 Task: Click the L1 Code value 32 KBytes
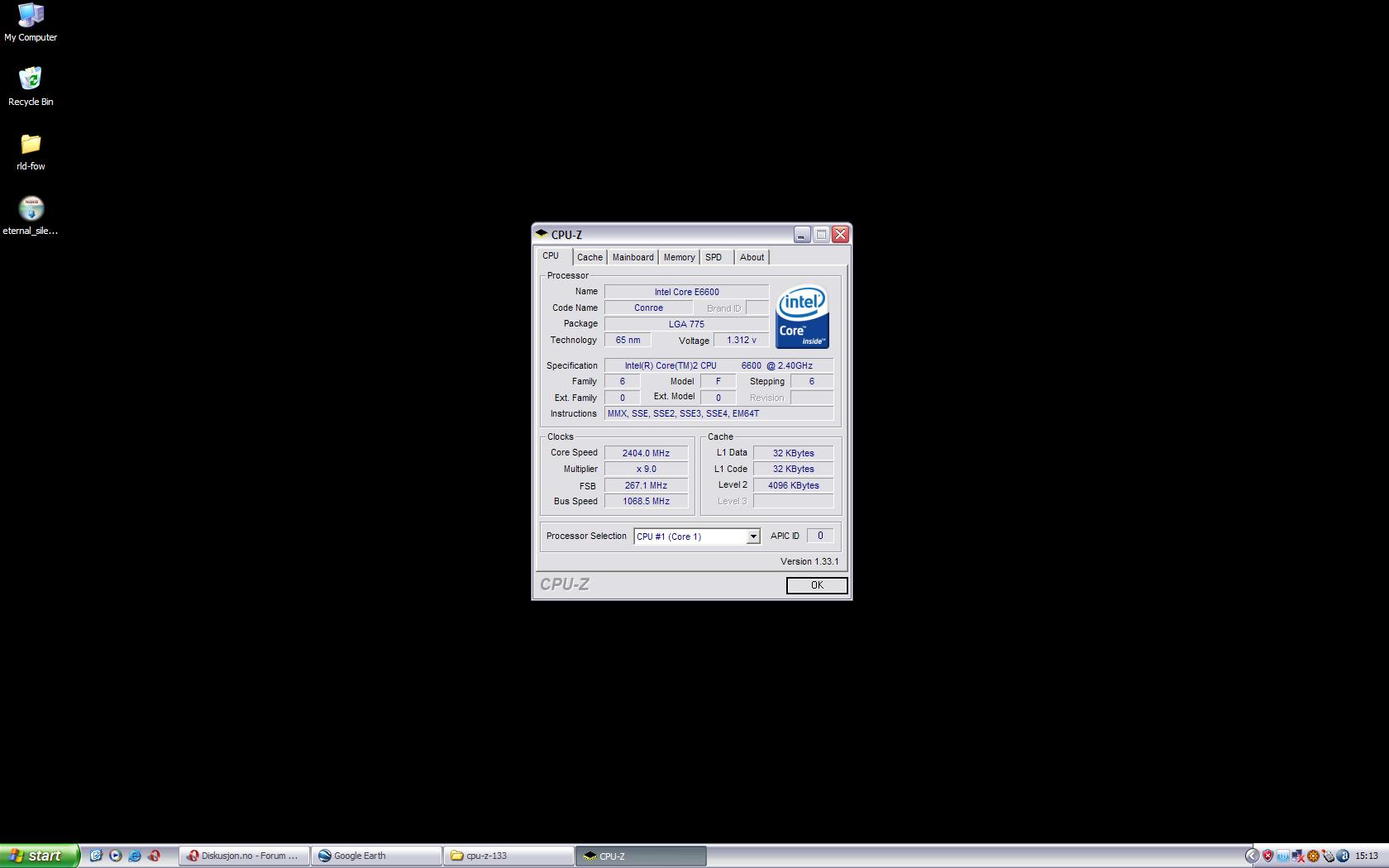pyautogui.click(x=793, y=469)
